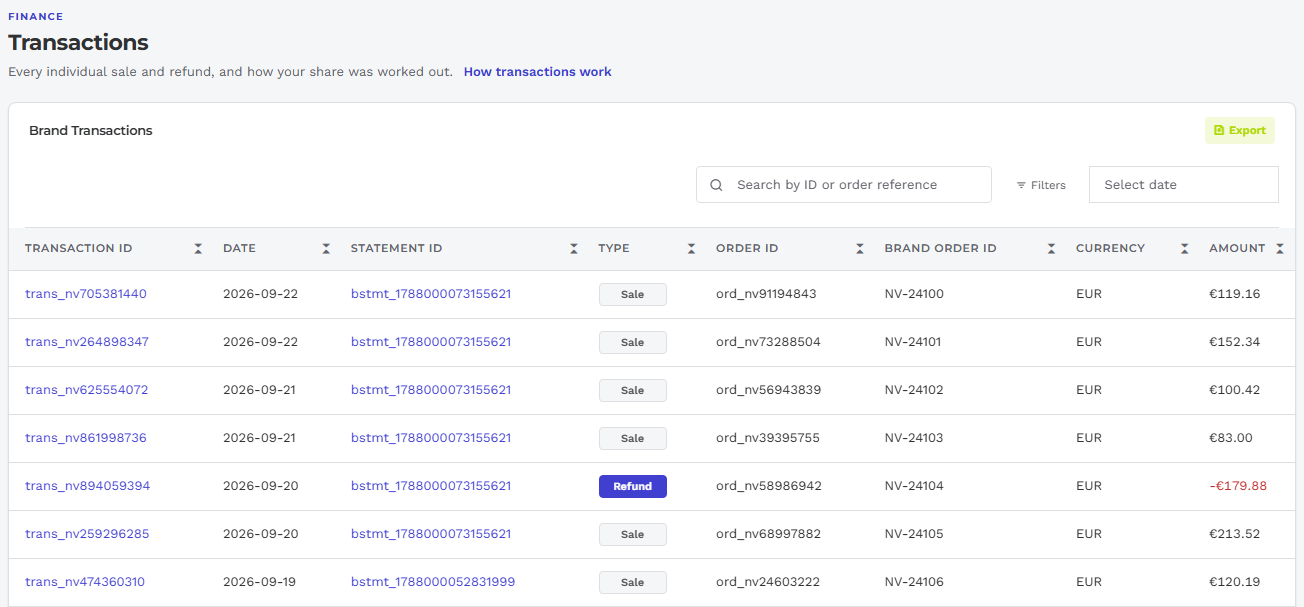Sort by Amount column icon
Viewport: 1304px width, 607px height.
1280,248
